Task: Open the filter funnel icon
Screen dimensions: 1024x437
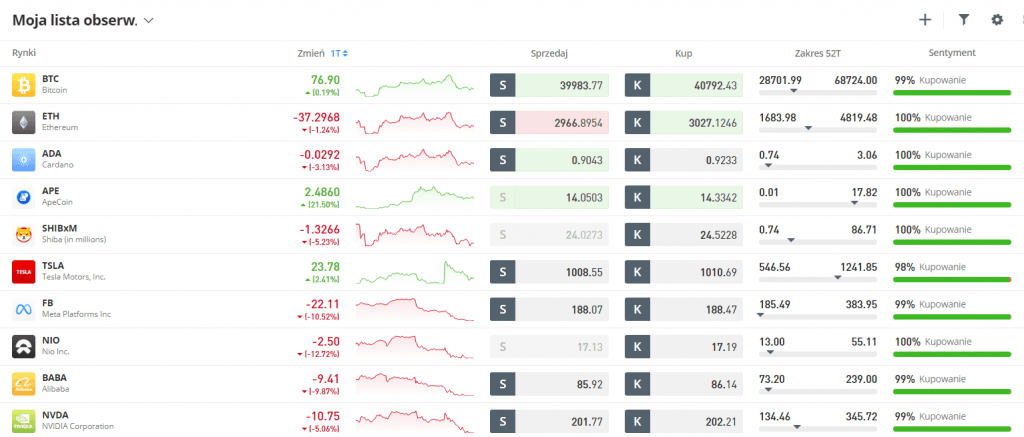Action: (964, 19)
